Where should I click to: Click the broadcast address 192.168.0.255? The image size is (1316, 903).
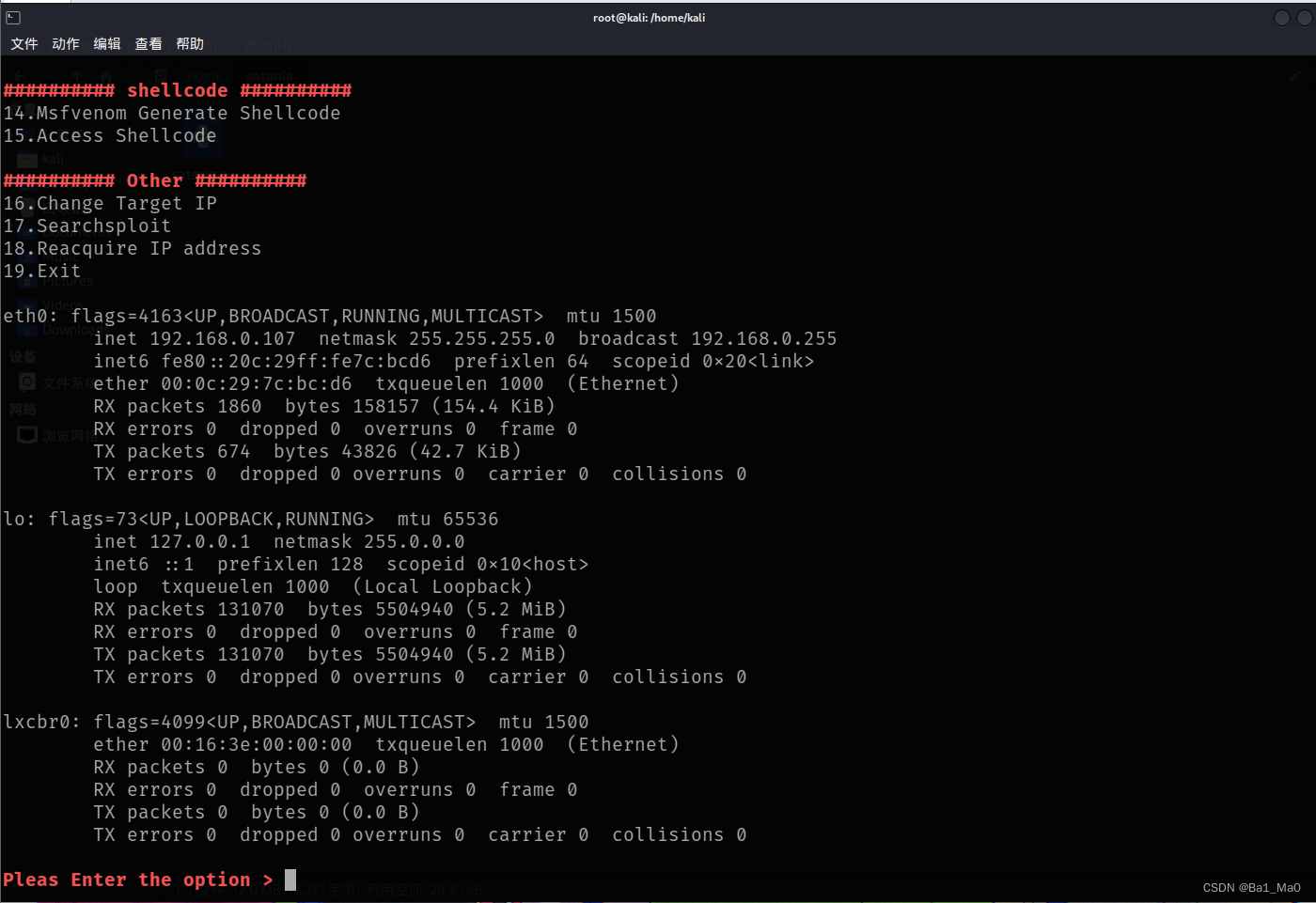(x=764, y=338)
